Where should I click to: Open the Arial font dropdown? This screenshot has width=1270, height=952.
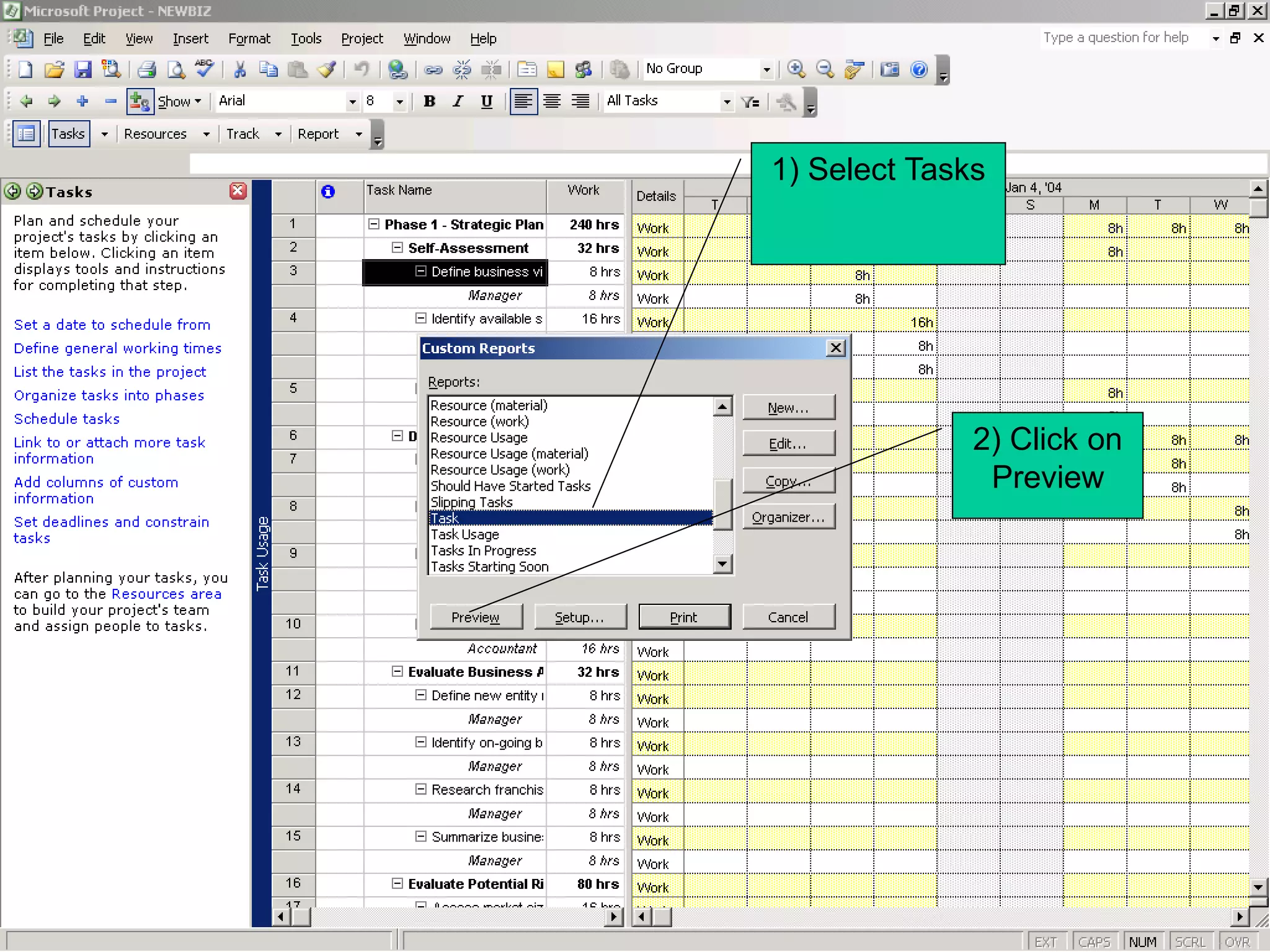tap(352, 102)
